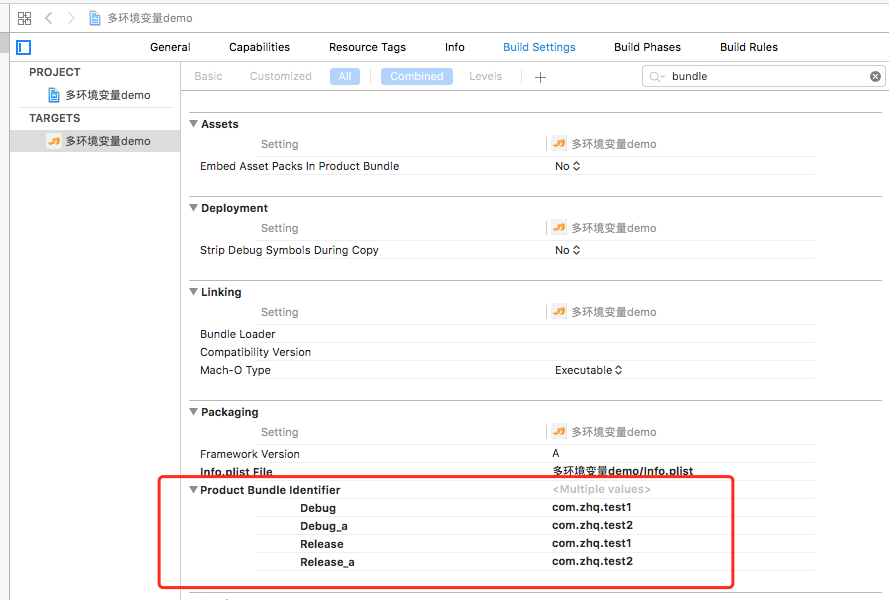889x600 pixels.
Task: Click the target icon in the Packaging column header
Action: click(x=559, y=432)
